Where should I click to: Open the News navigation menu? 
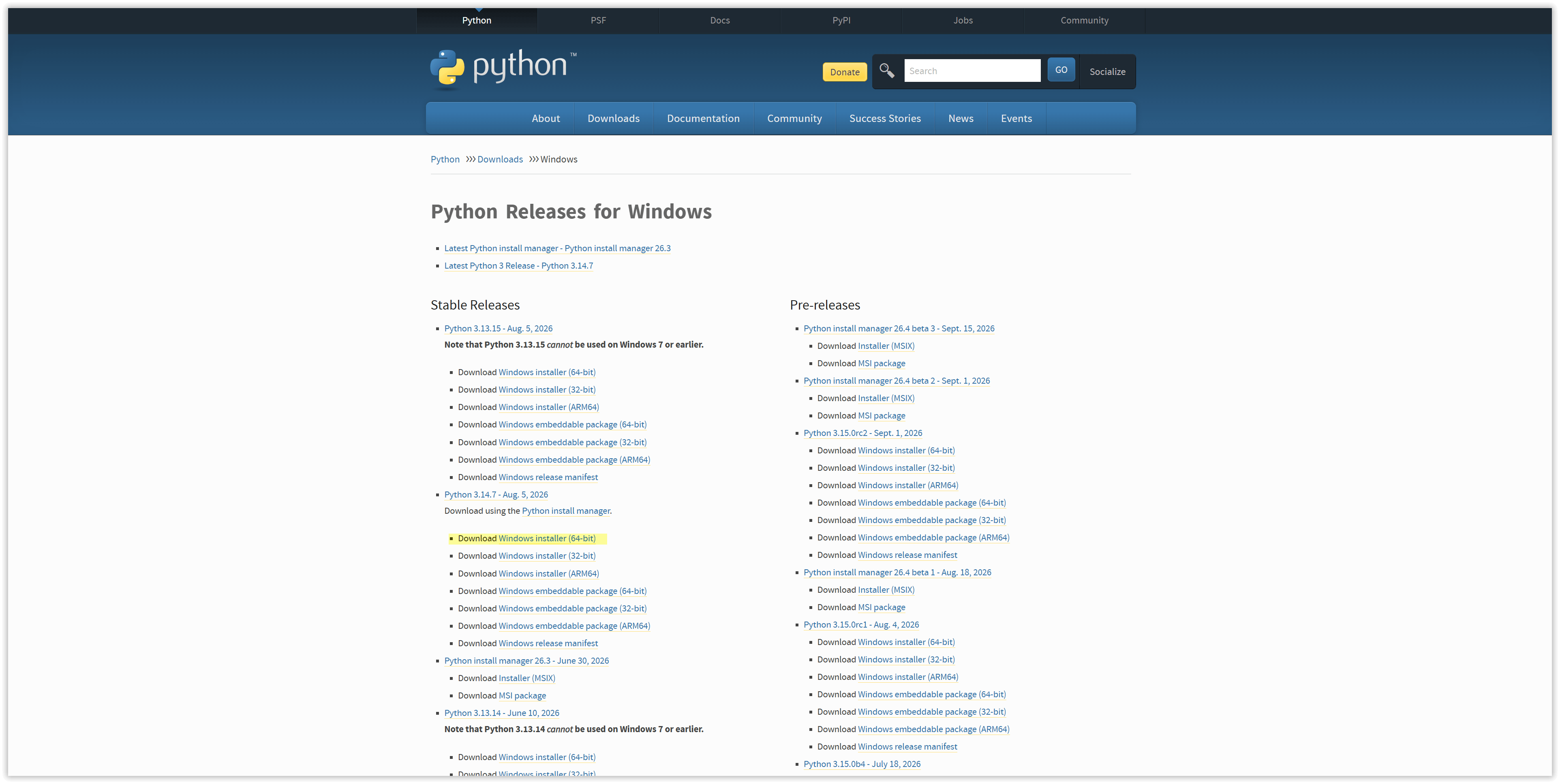[961, 119]
